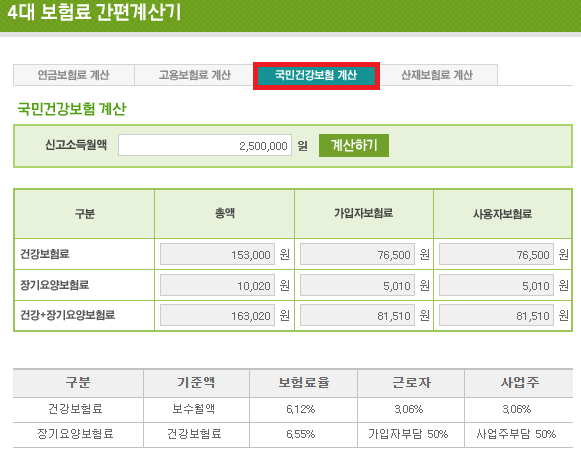The width and height of the screenshot is (581, 458).
Task: Select the total field showing 163,020
Action: (x=217, y=315)
